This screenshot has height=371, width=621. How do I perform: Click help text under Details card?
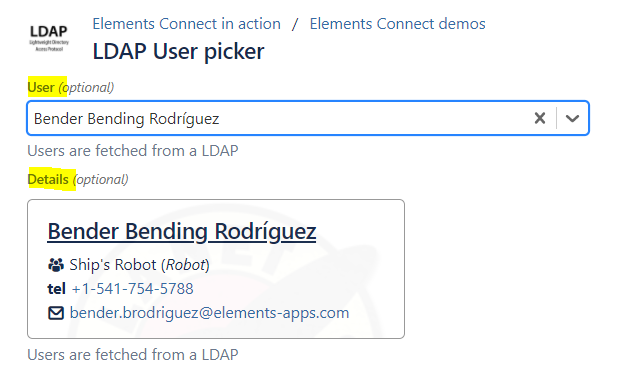click(x=133, y=355)
